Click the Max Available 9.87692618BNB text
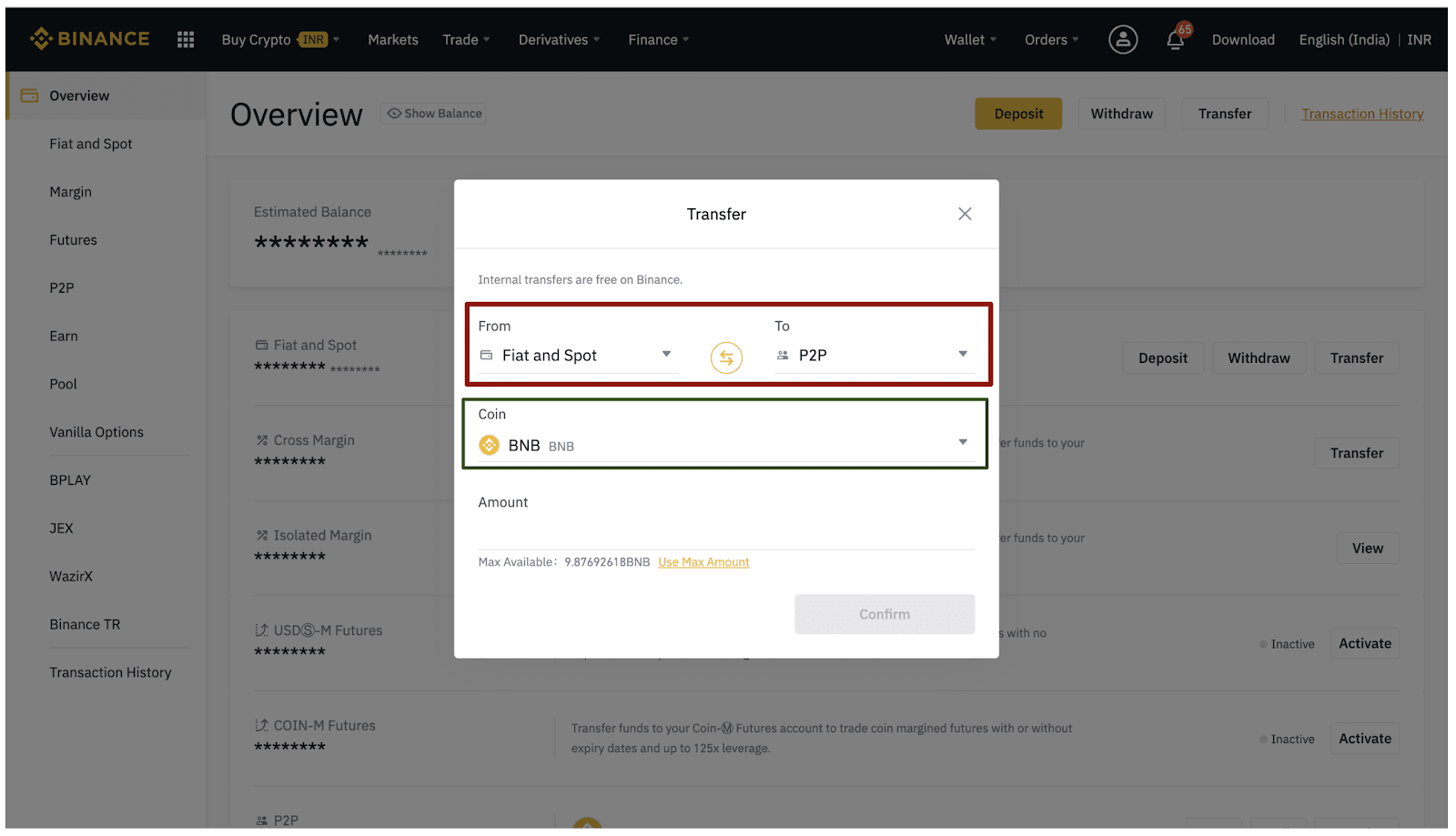The image size is (1456, 836). [x=564, y=562]
